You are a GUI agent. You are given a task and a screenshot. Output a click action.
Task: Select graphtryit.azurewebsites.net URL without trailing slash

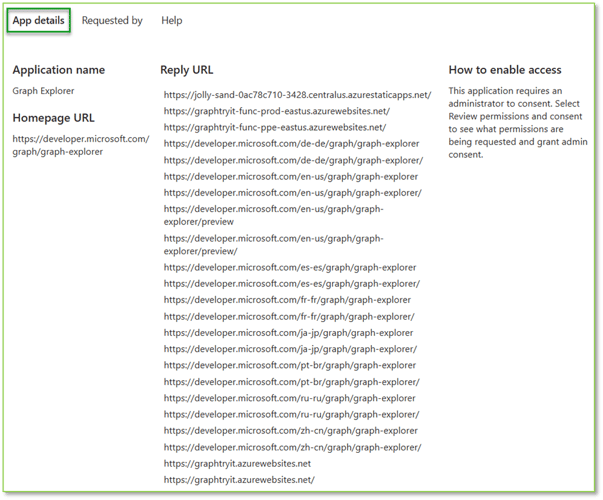(237, 463)
